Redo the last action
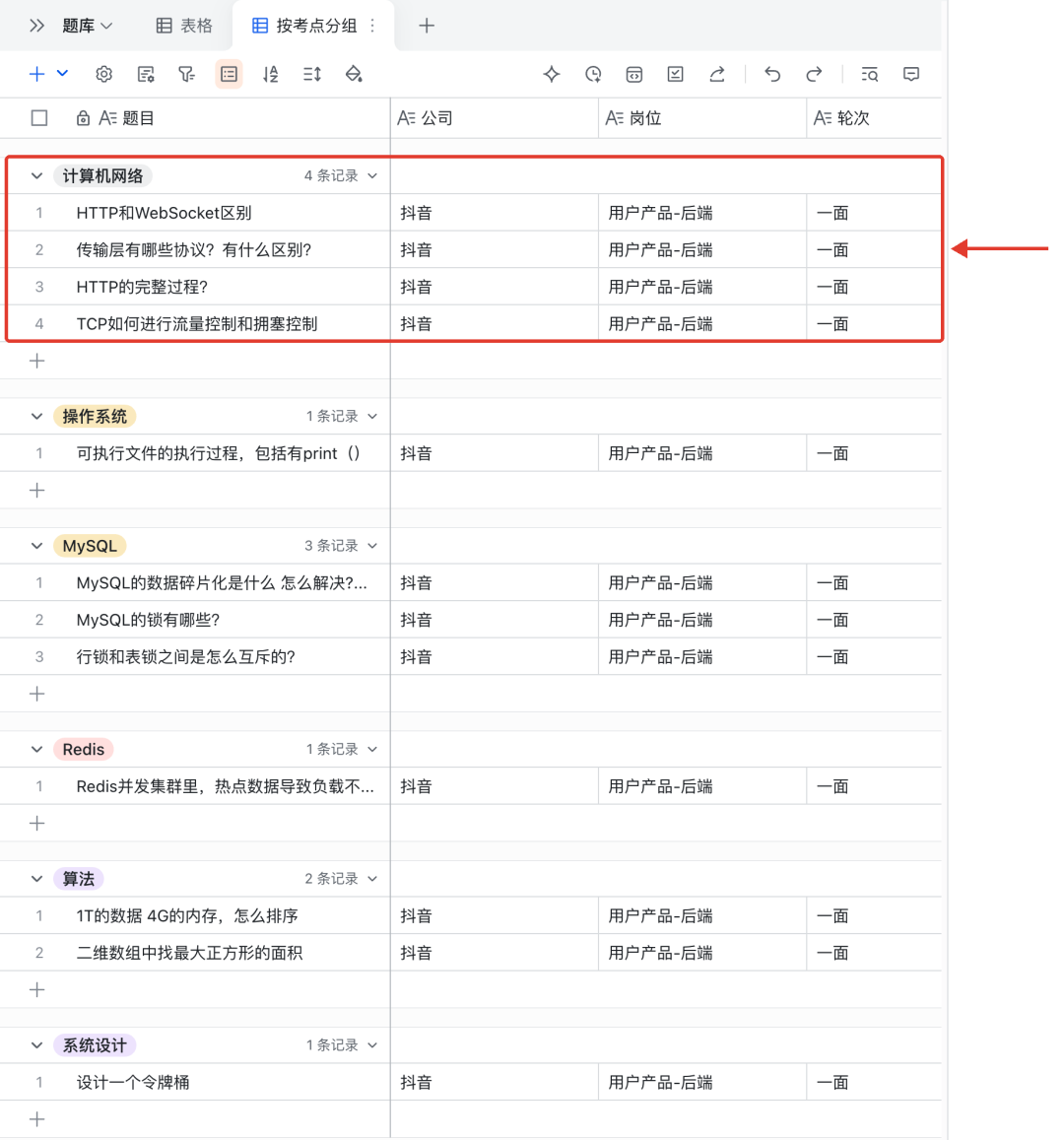This screenshot has width=1064, height=1140. [x=814, y=74]
